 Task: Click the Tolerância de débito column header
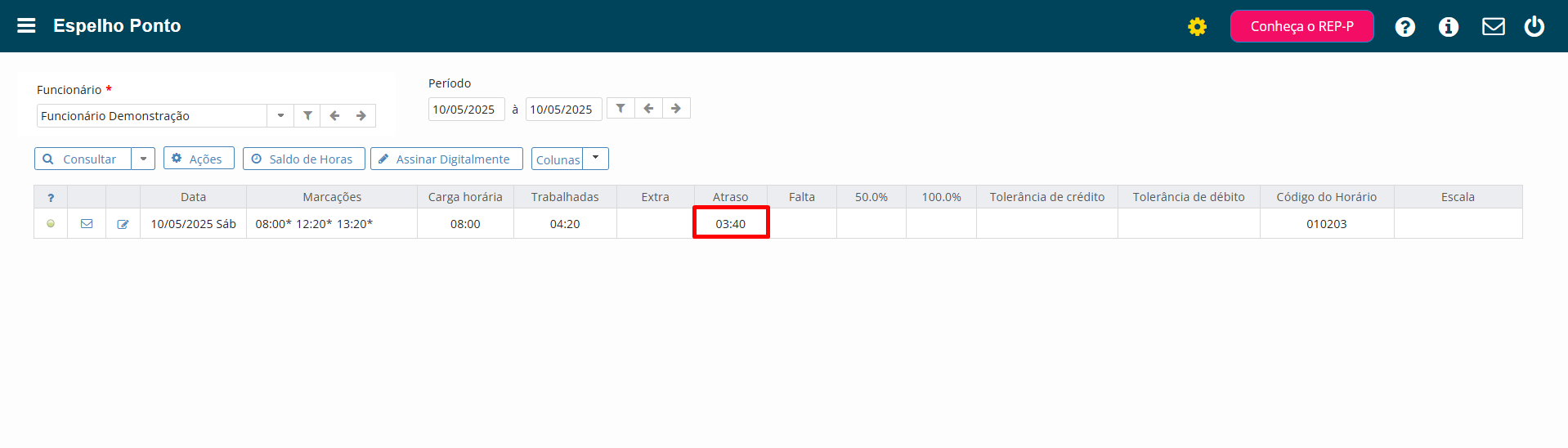tap(1189, 197)
